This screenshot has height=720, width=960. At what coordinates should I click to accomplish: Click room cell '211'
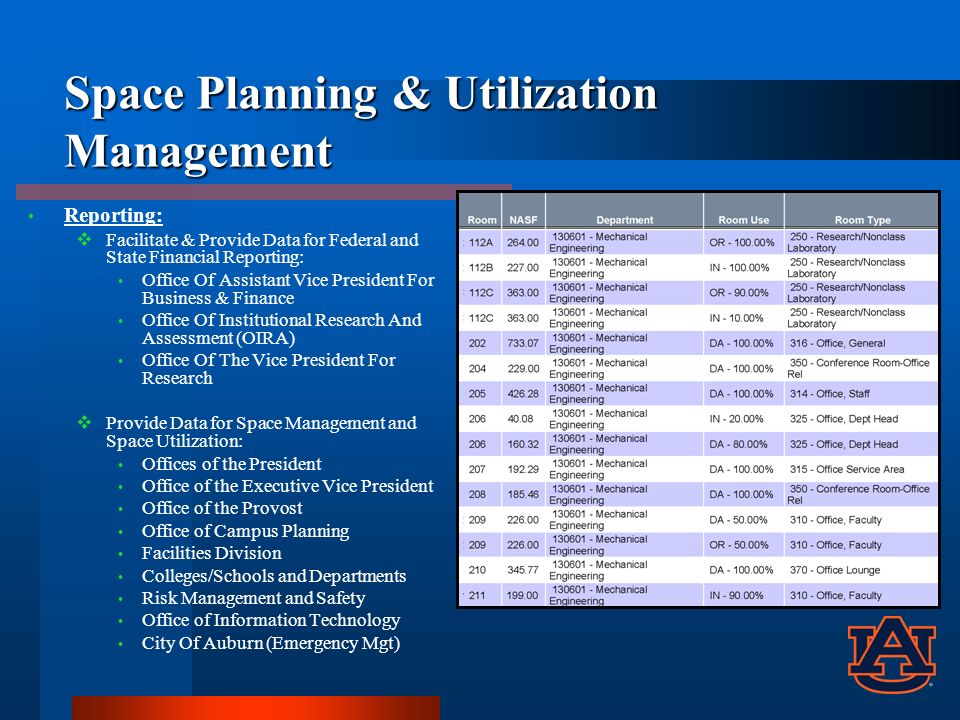pos(477,595)
